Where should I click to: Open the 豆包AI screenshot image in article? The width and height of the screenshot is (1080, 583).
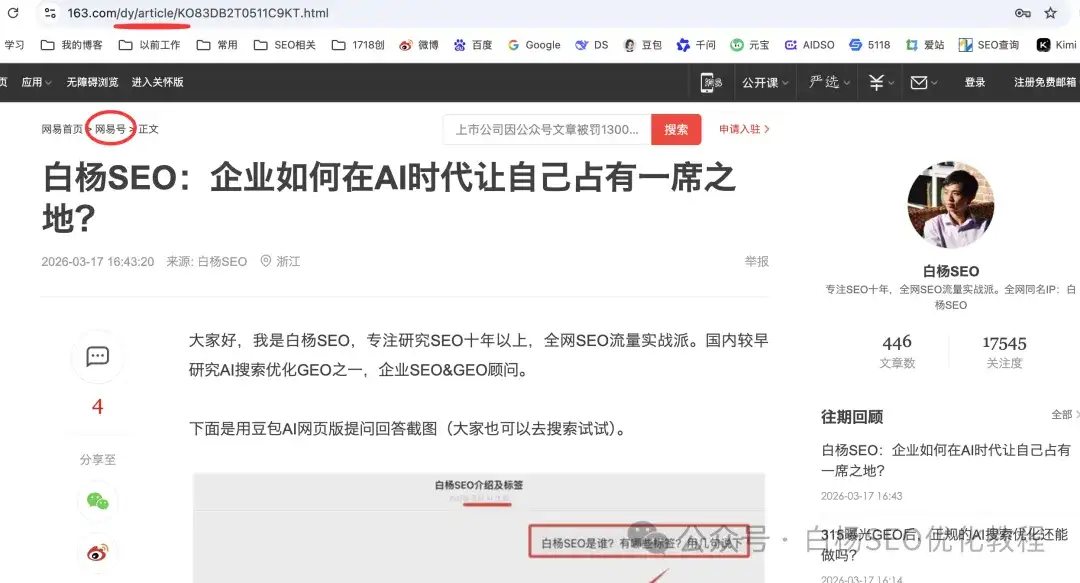479,528
